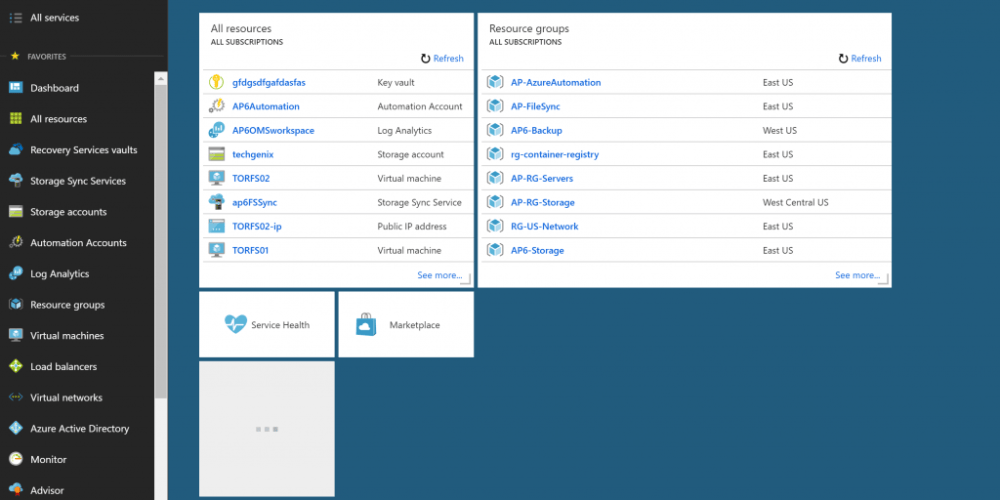Click the Resource groups tile title

(x=529, y=29)
